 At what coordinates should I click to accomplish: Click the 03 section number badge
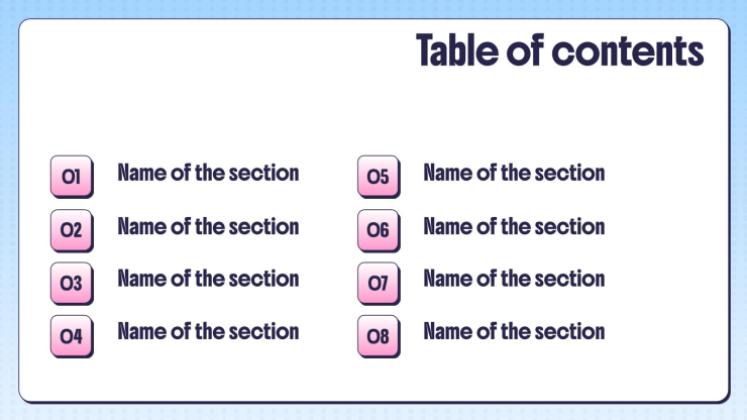[x=71, y=283]
